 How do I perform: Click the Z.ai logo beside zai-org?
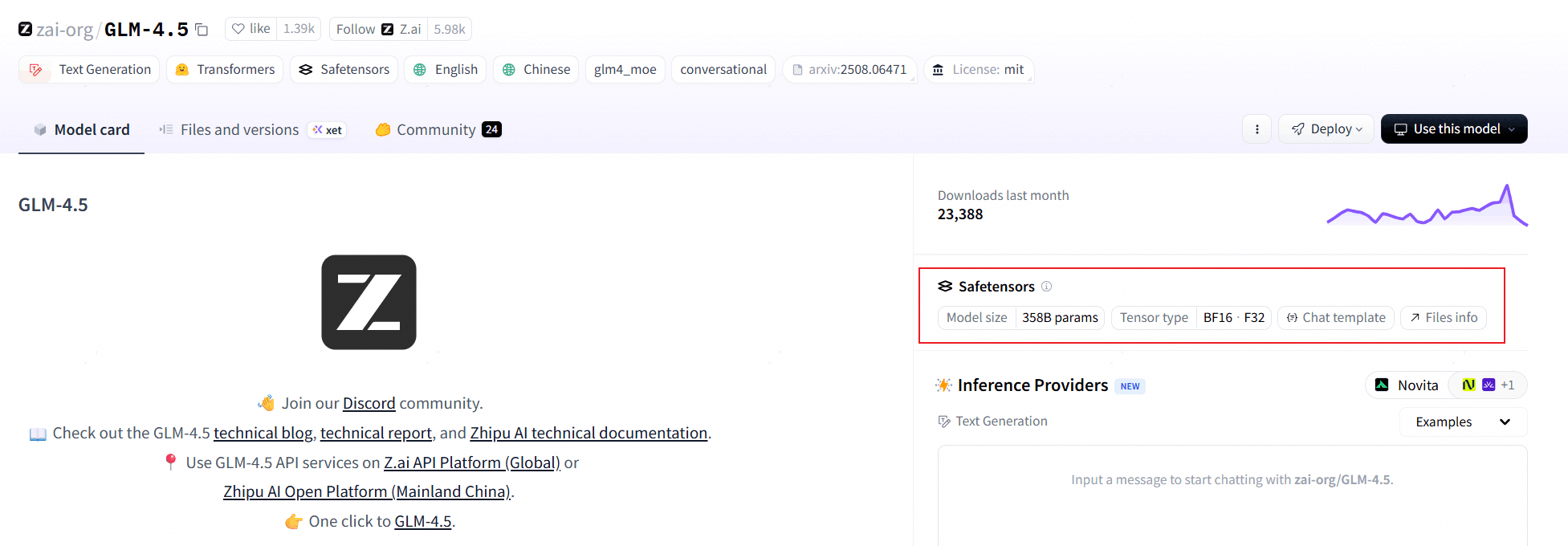pyautogui.click(x=26, y=29)
